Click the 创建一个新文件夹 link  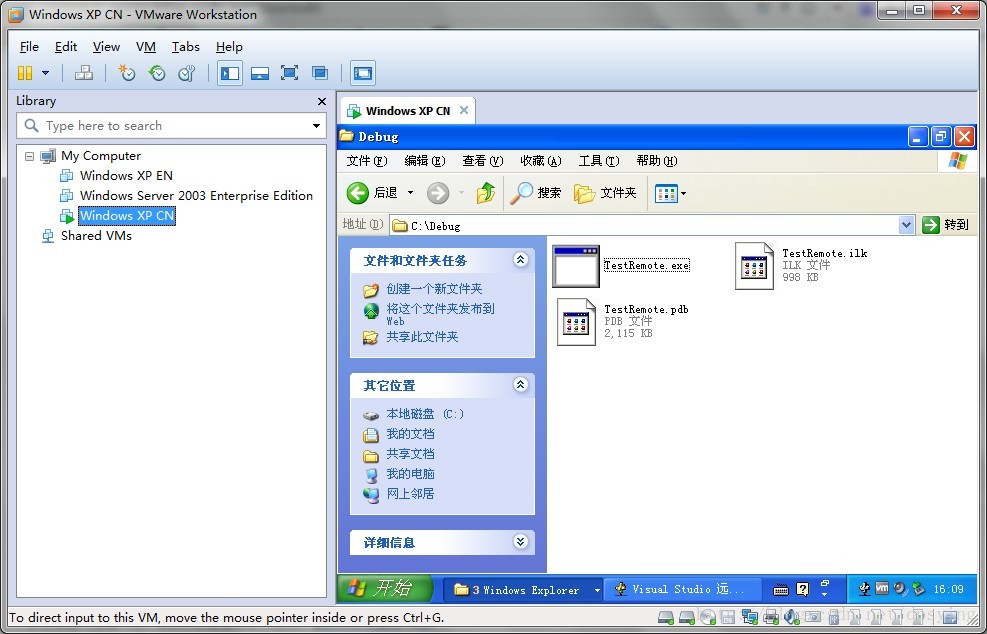coord(434,289)
